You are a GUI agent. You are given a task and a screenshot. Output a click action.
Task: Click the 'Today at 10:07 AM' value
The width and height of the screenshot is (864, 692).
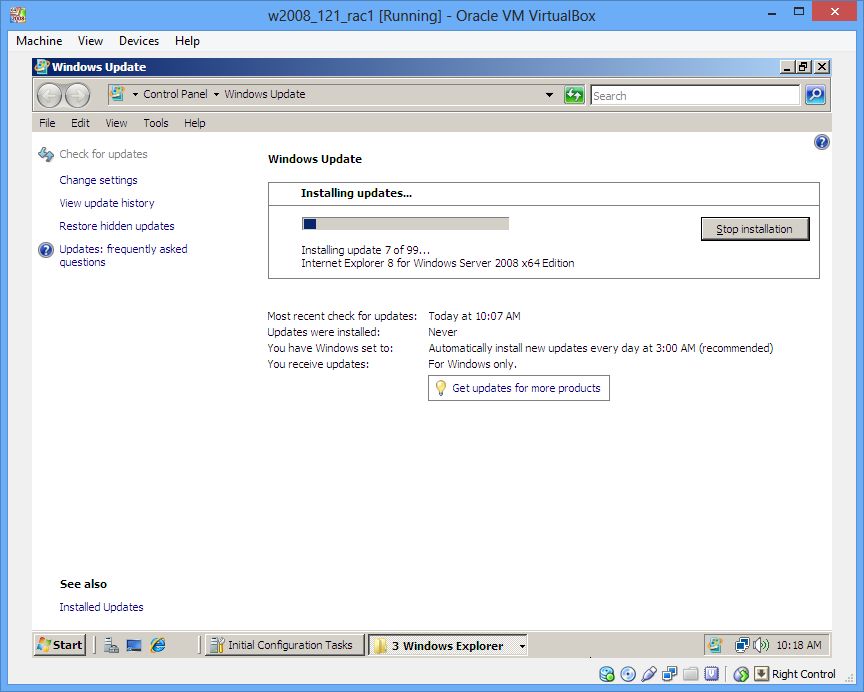coord(474,316)
